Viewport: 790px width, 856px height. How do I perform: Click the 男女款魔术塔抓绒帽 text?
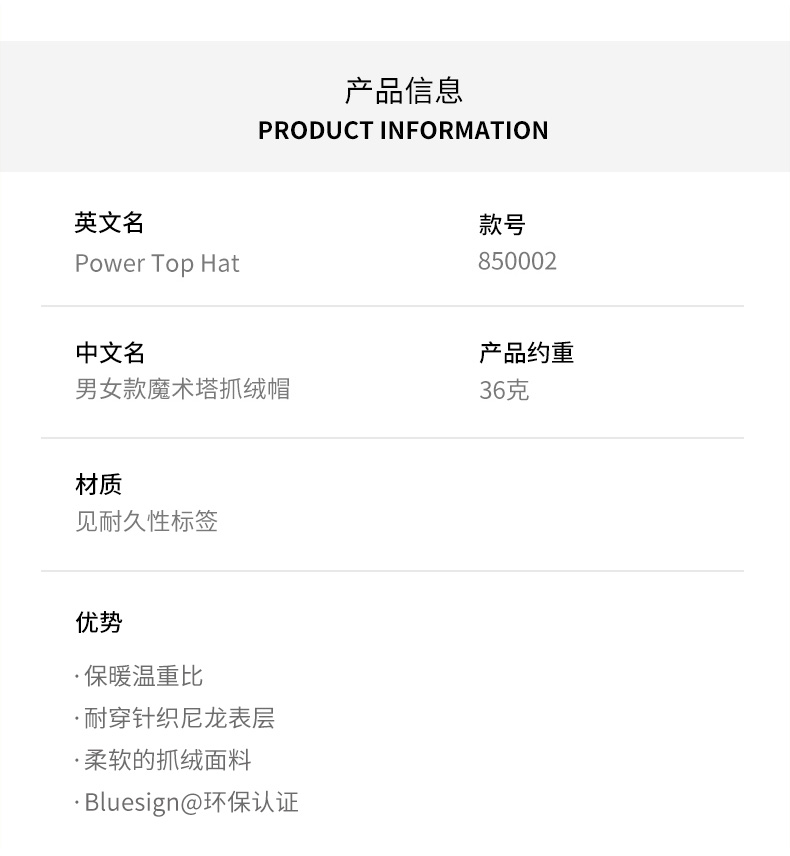tap(183, 389)
